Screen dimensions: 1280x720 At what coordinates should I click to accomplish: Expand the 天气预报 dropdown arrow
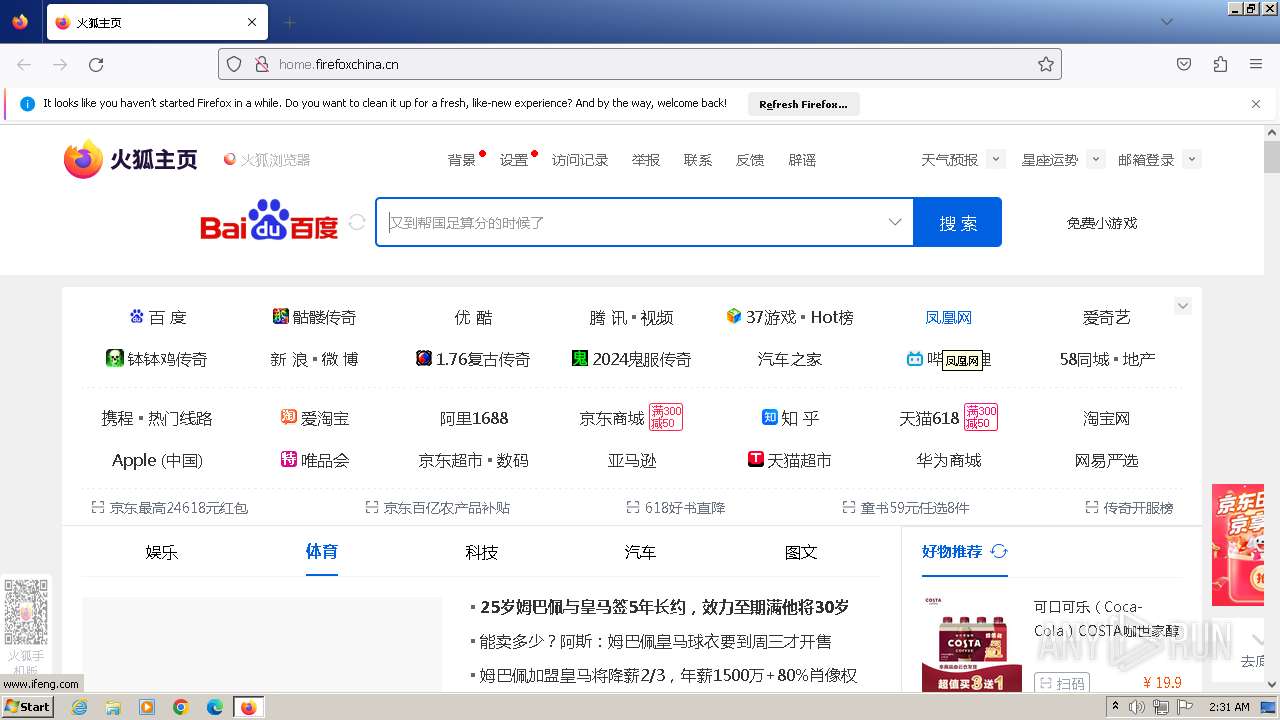pyautogui.click(x=995, y=159)
